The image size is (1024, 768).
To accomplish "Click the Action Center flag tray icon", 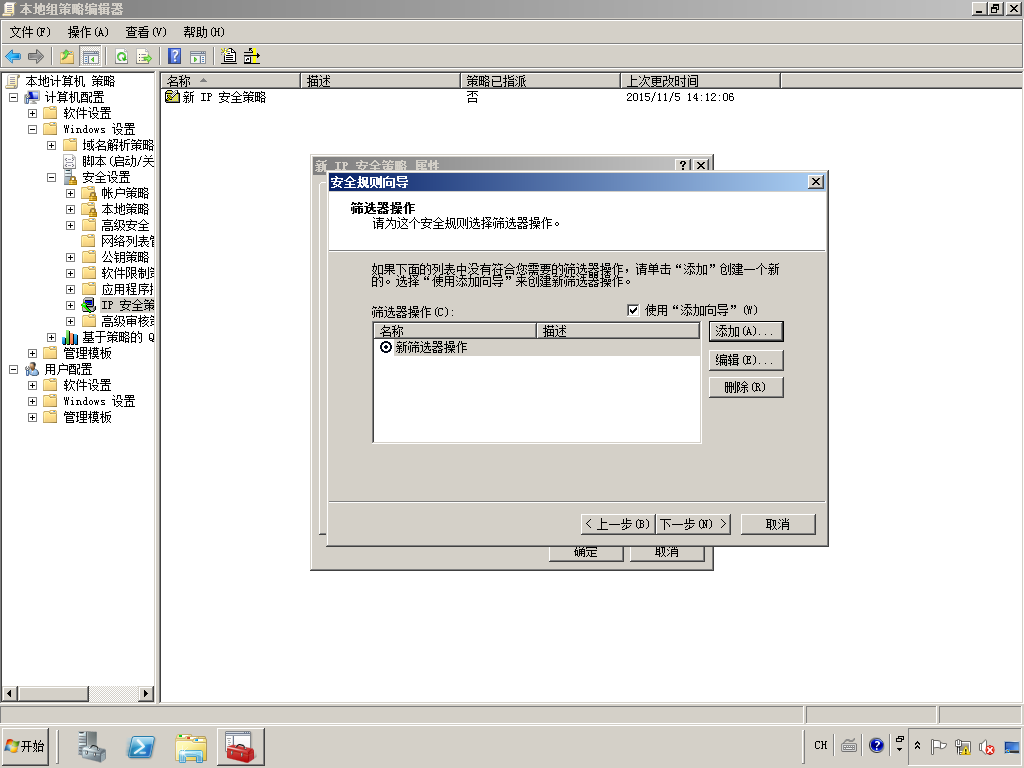I will click(938, 746).
